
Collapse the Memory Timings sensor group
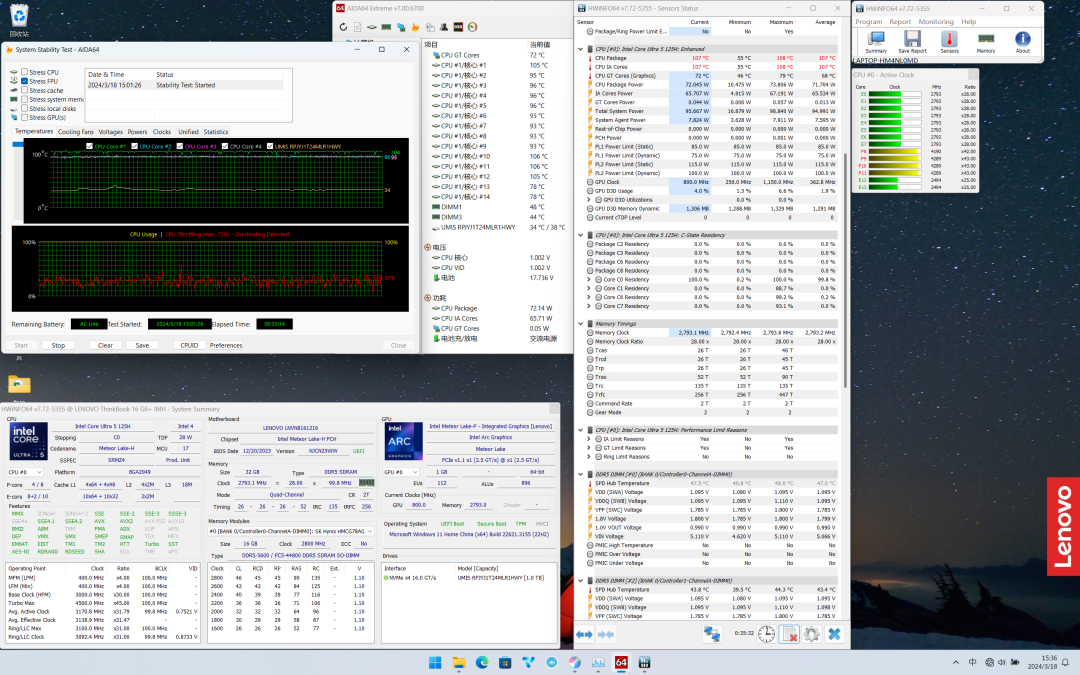(x=581, y=324)
